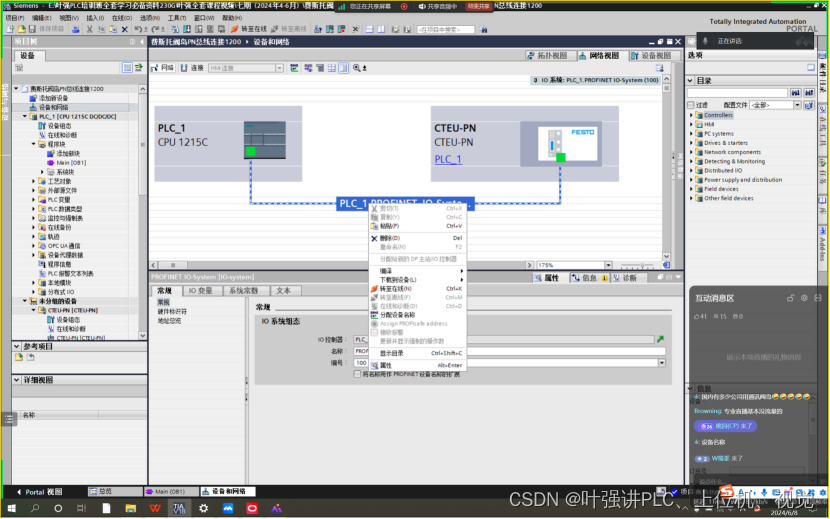Select the IO tags (IO 变量) tab
The height and width of the screenshot is (519, 830).
[x=200, y=291]
